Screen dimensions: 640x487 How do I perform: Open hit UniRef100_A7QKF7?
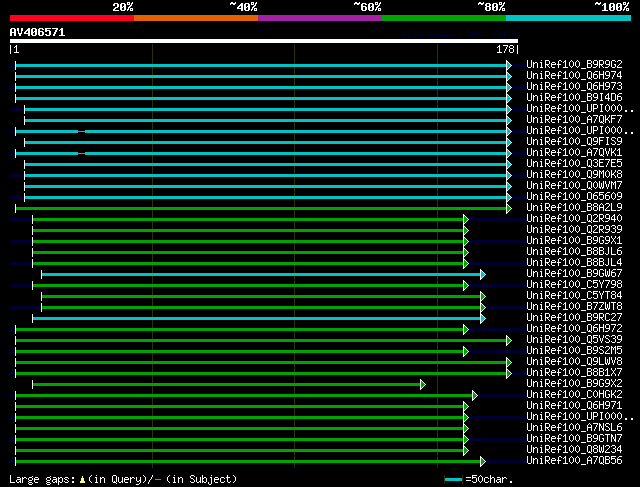[574, 120]
